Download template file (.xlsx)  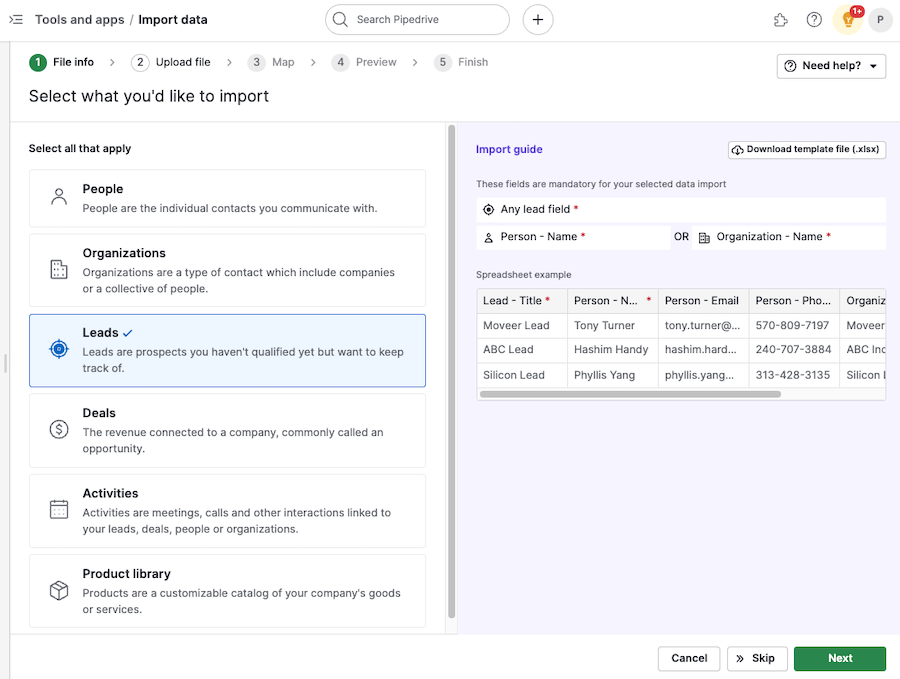click(x=807, y=149)
